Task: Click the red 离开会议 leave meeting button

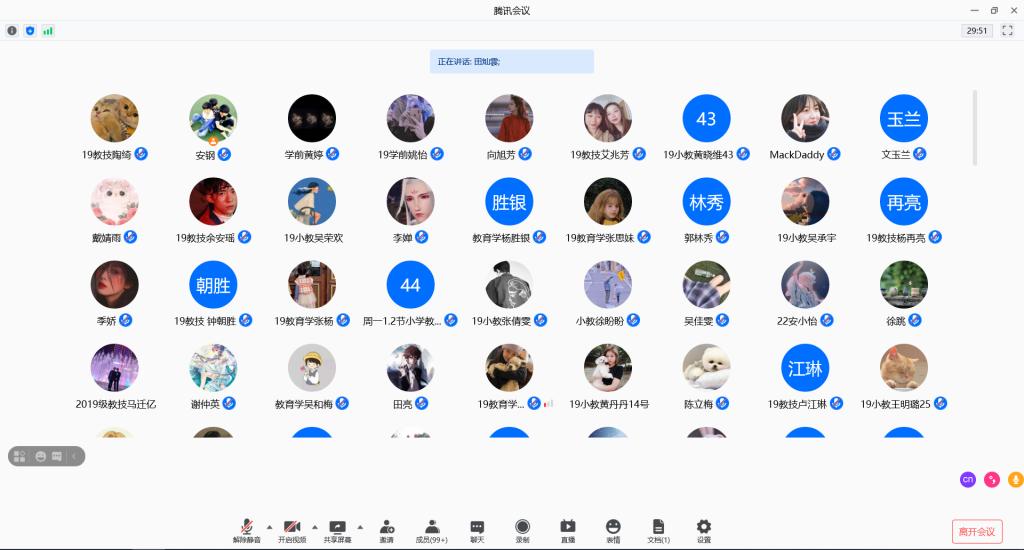Action: point(976,531)
